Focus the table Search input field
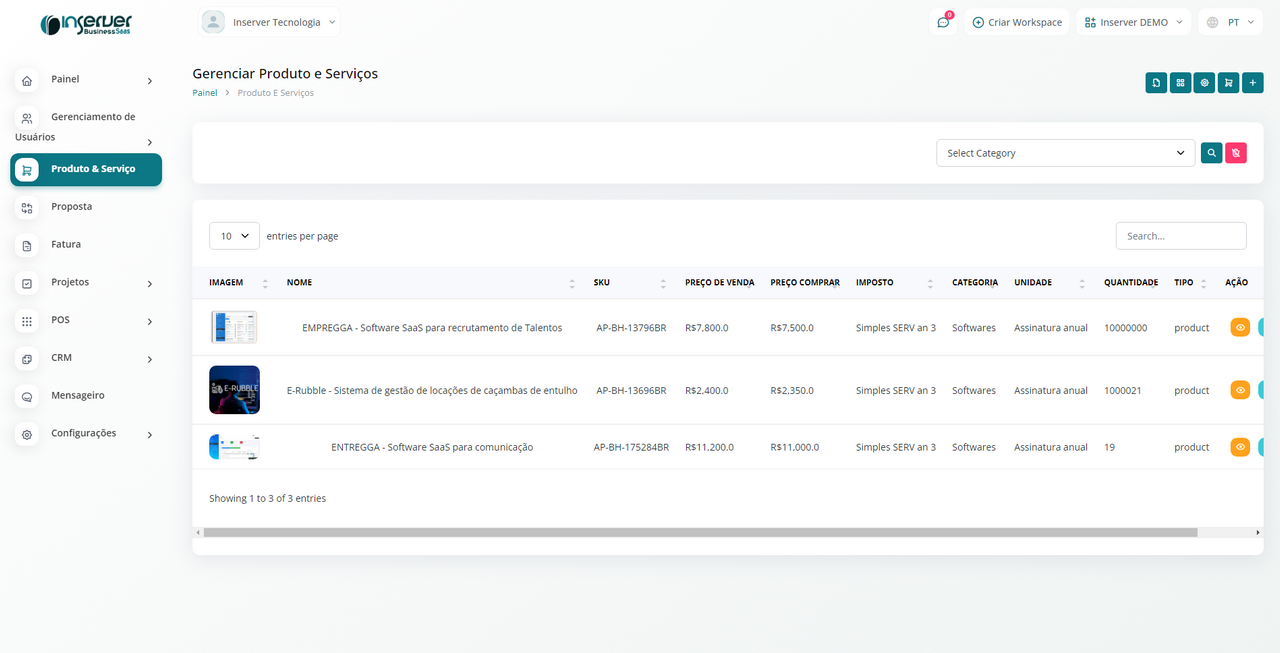This screenshot has width=1280, height=653. click(1180, 236)
